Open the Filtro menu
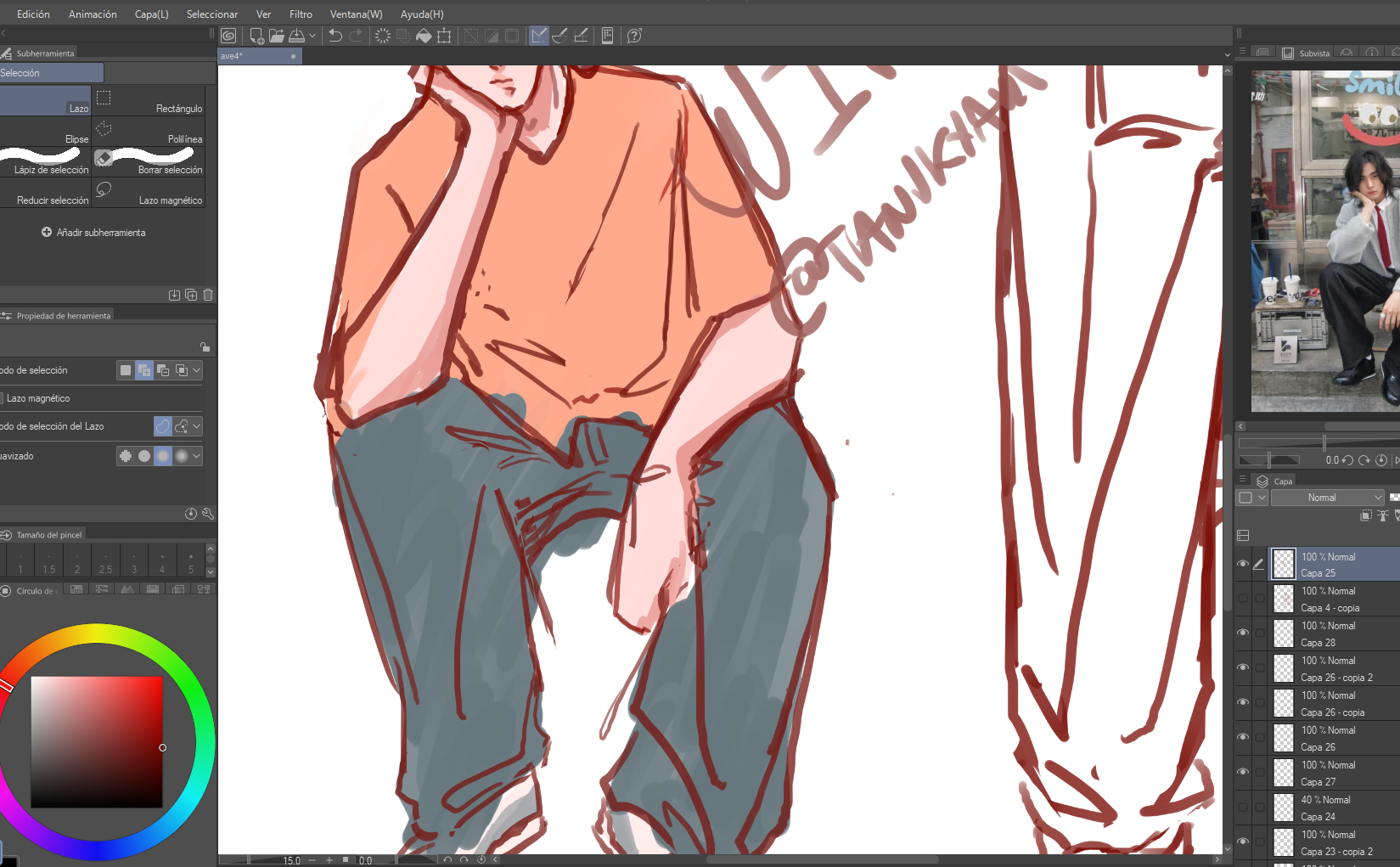Image resolution: width=1400 pixels, height=867 pixels. (301, 14)
